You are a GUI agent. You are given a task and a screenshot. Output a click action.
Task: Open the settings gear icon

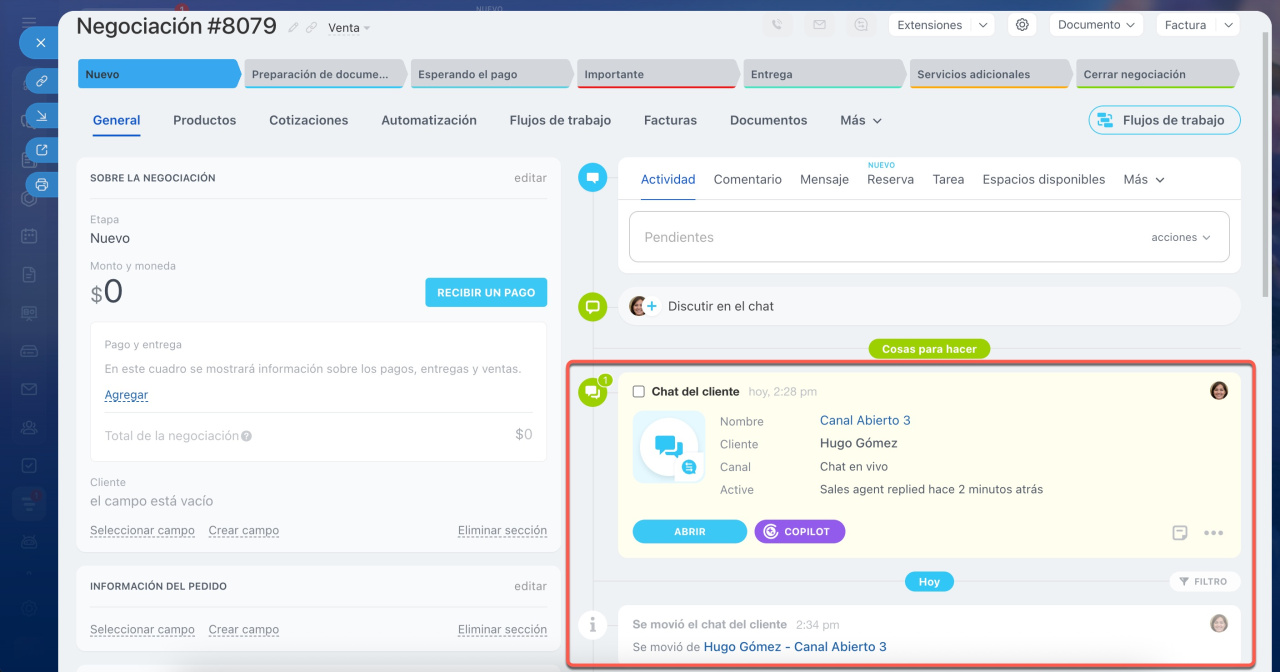click(x=1022, y=25)
